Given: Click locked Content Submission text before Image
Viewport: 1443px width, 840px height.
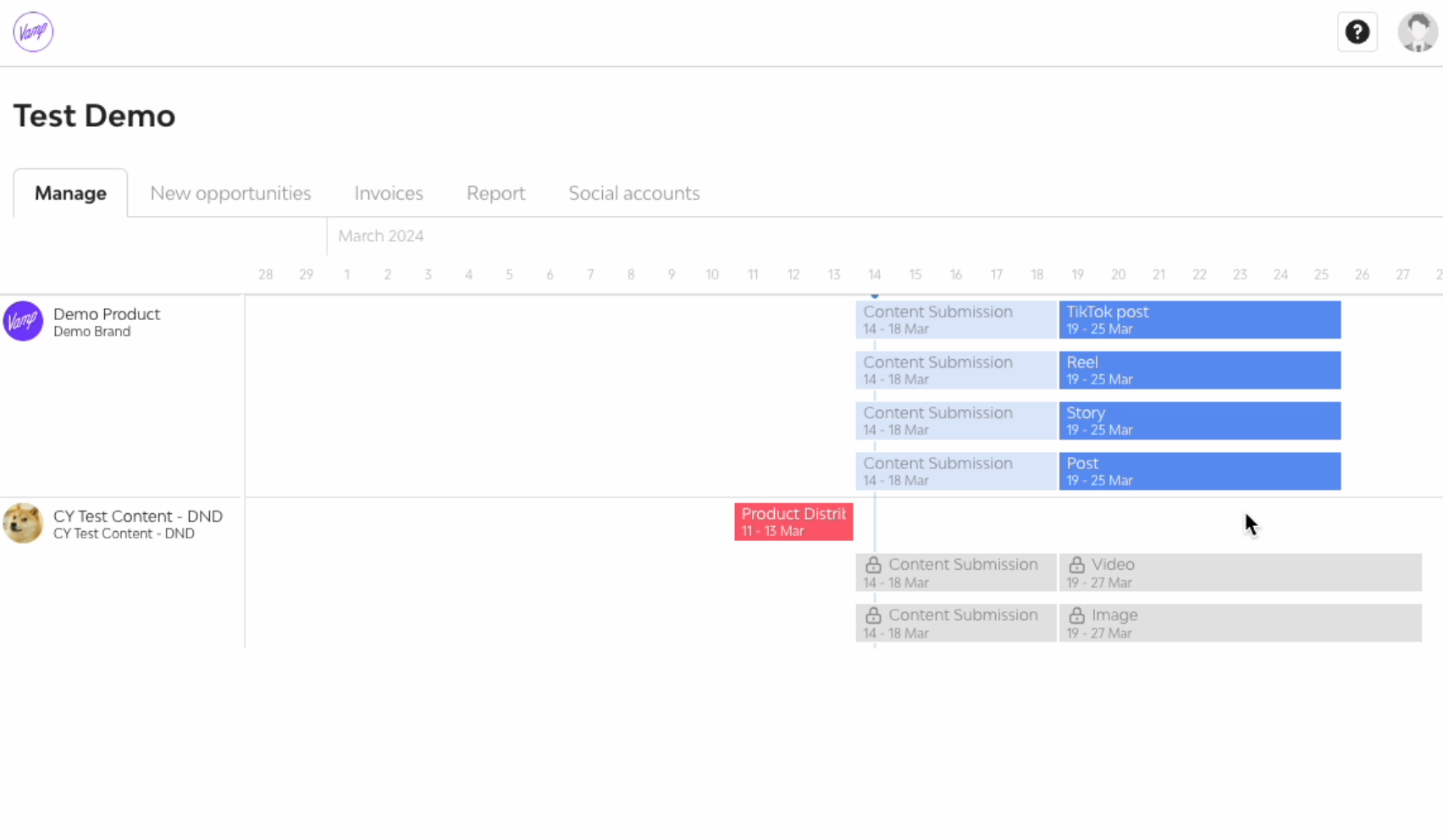Looking at the screenshot, I should coord(963,616).
